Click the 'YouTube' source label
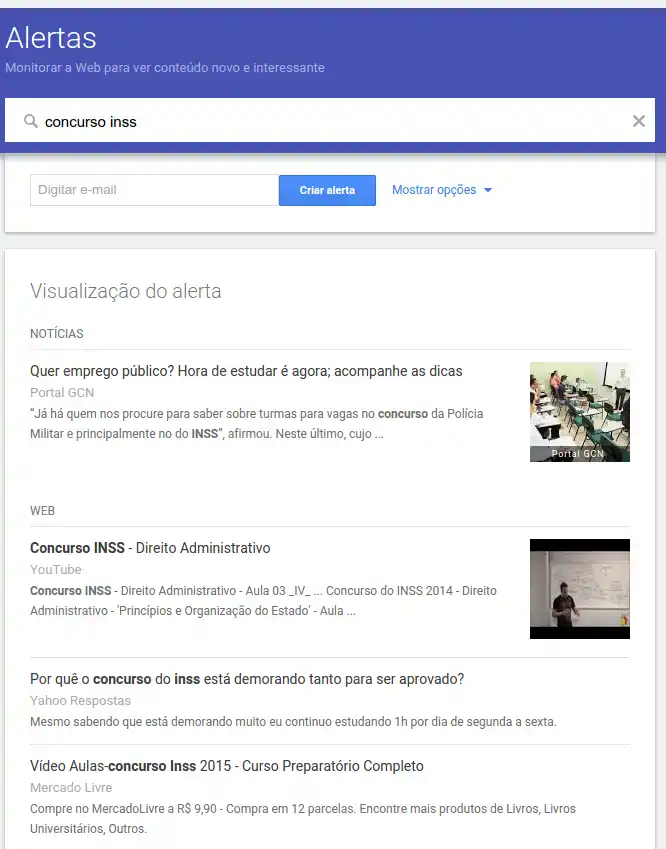Viewport: 666px width, 849px height. pos(56,570)
